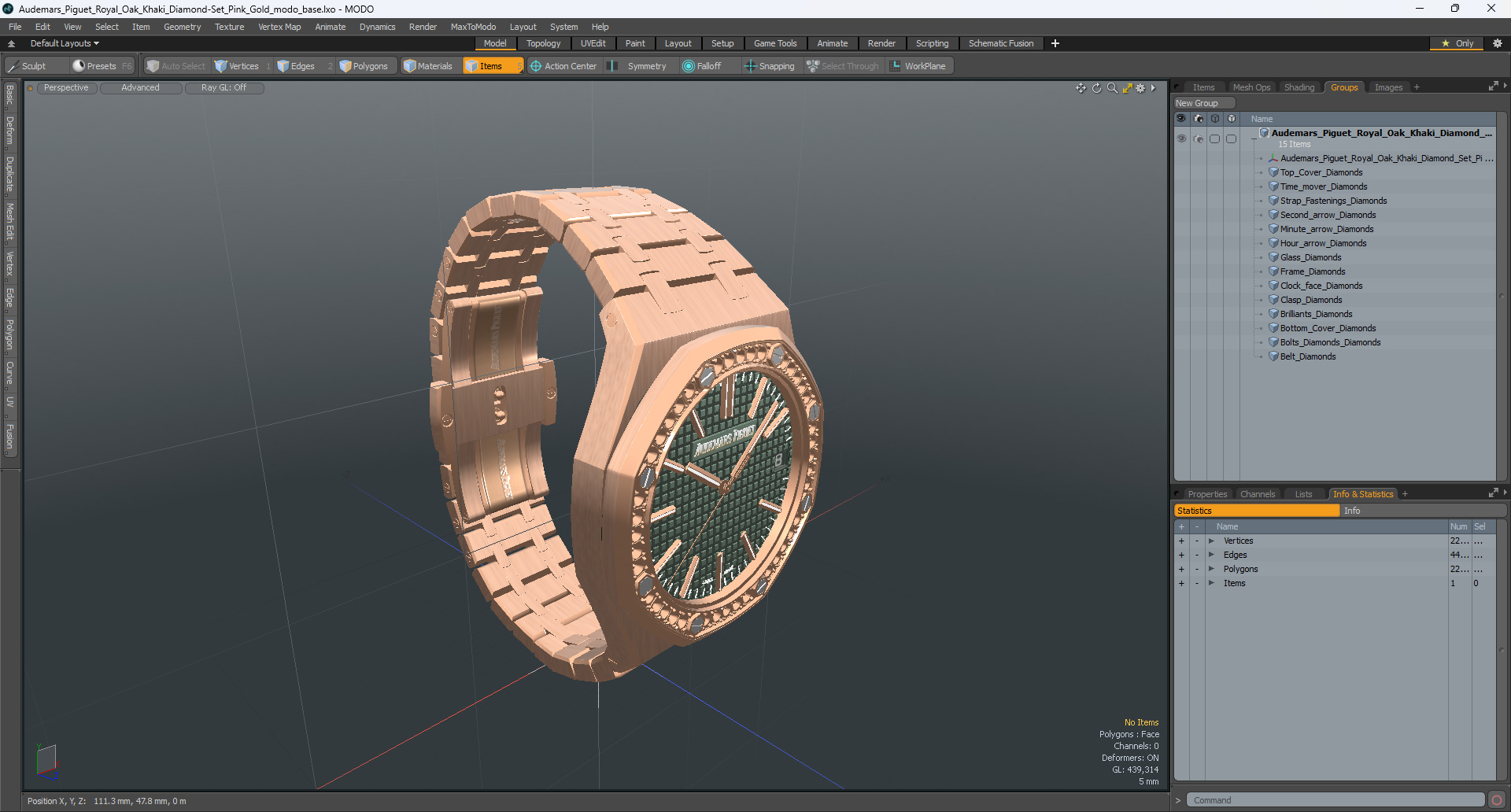Viewport: 1511px width, 812px height.
Task: Click render camera column header
Action: click(1198, 119)
